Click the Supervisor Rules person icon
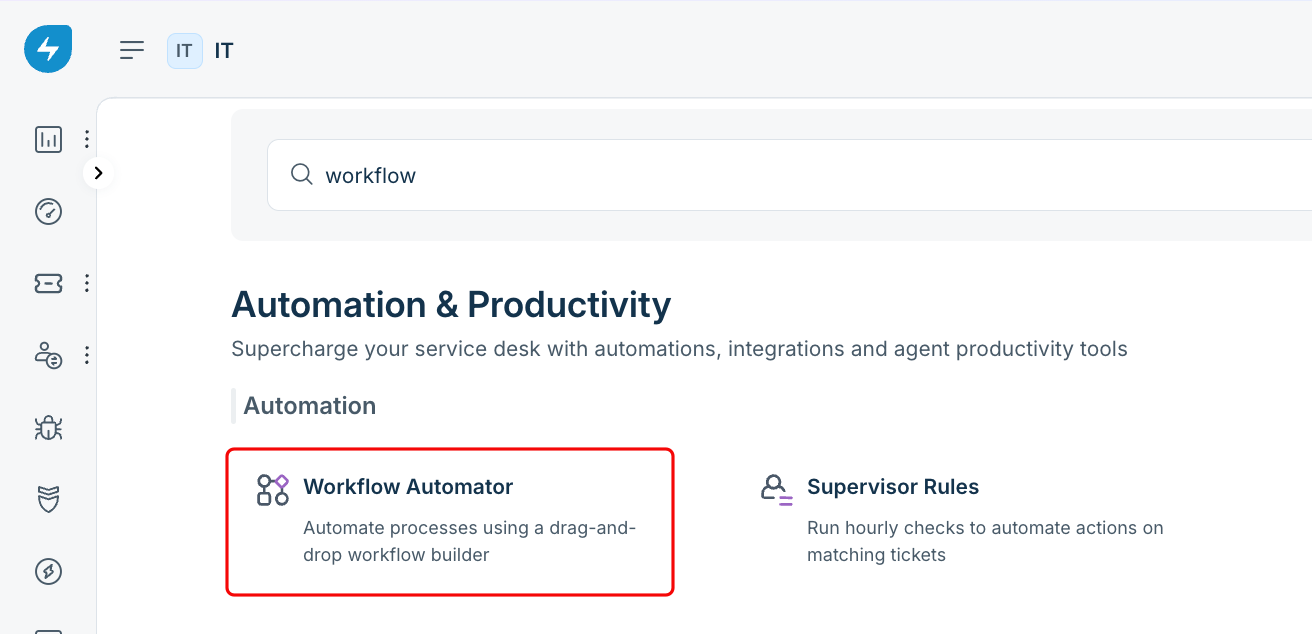Screen dimensions: 1312x634 click(776, 489)
